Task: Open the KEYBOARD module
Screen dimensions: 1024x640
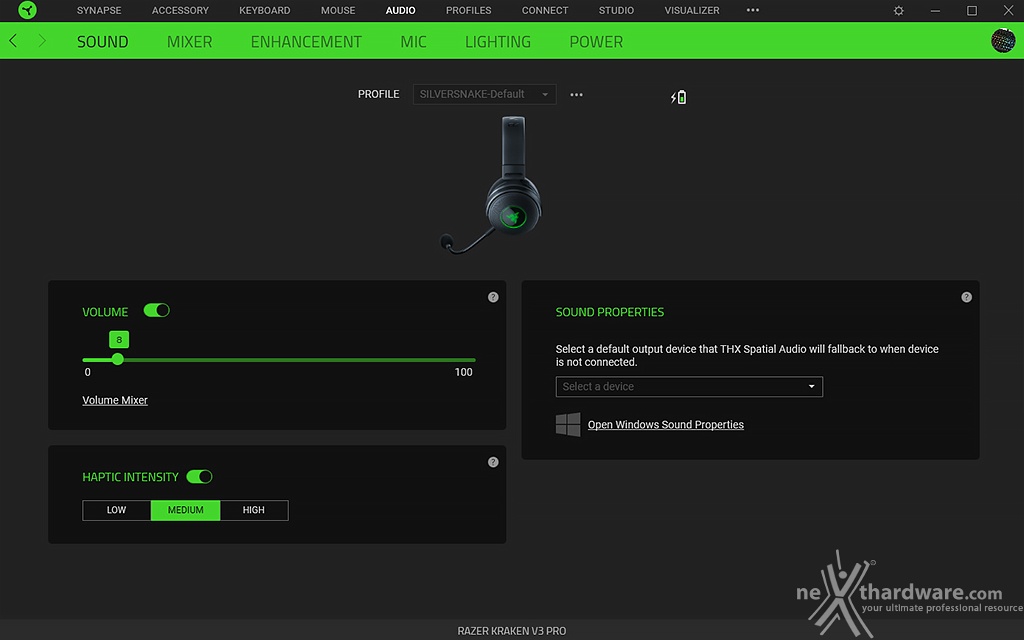Action: pos(264,10)
